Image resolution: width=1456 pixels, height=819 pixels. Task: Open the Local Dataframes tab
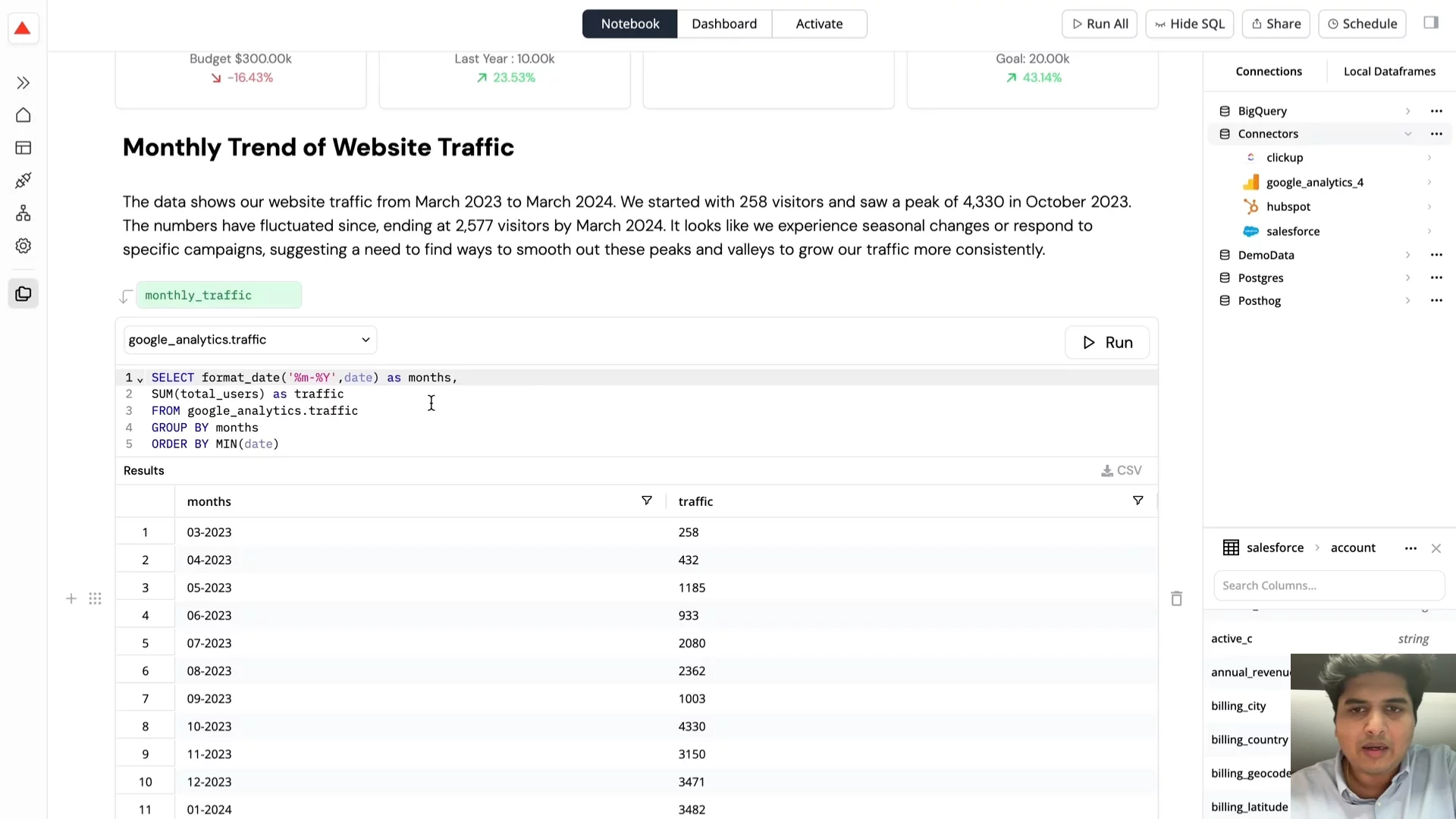(x=1389, y=71)
